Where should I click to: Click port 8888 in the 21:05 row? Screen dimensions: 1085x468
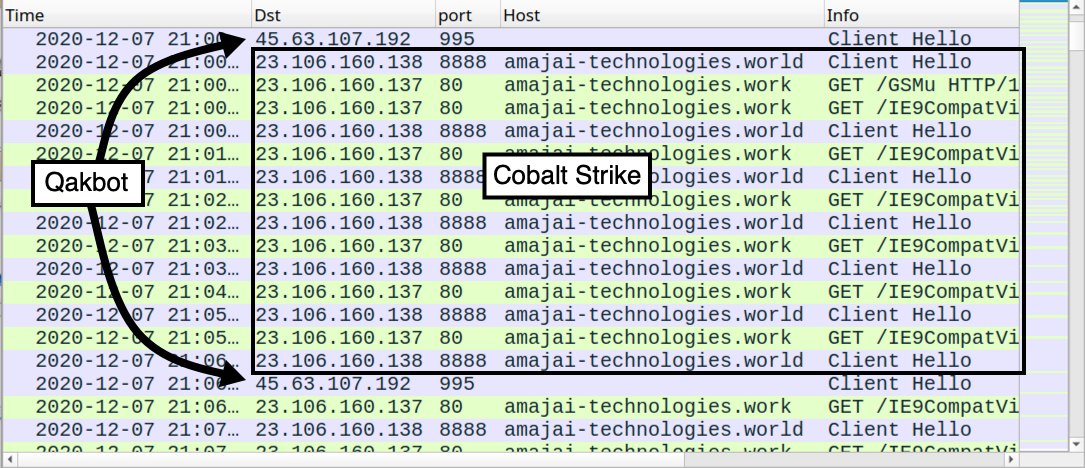[x=462, y=315]
